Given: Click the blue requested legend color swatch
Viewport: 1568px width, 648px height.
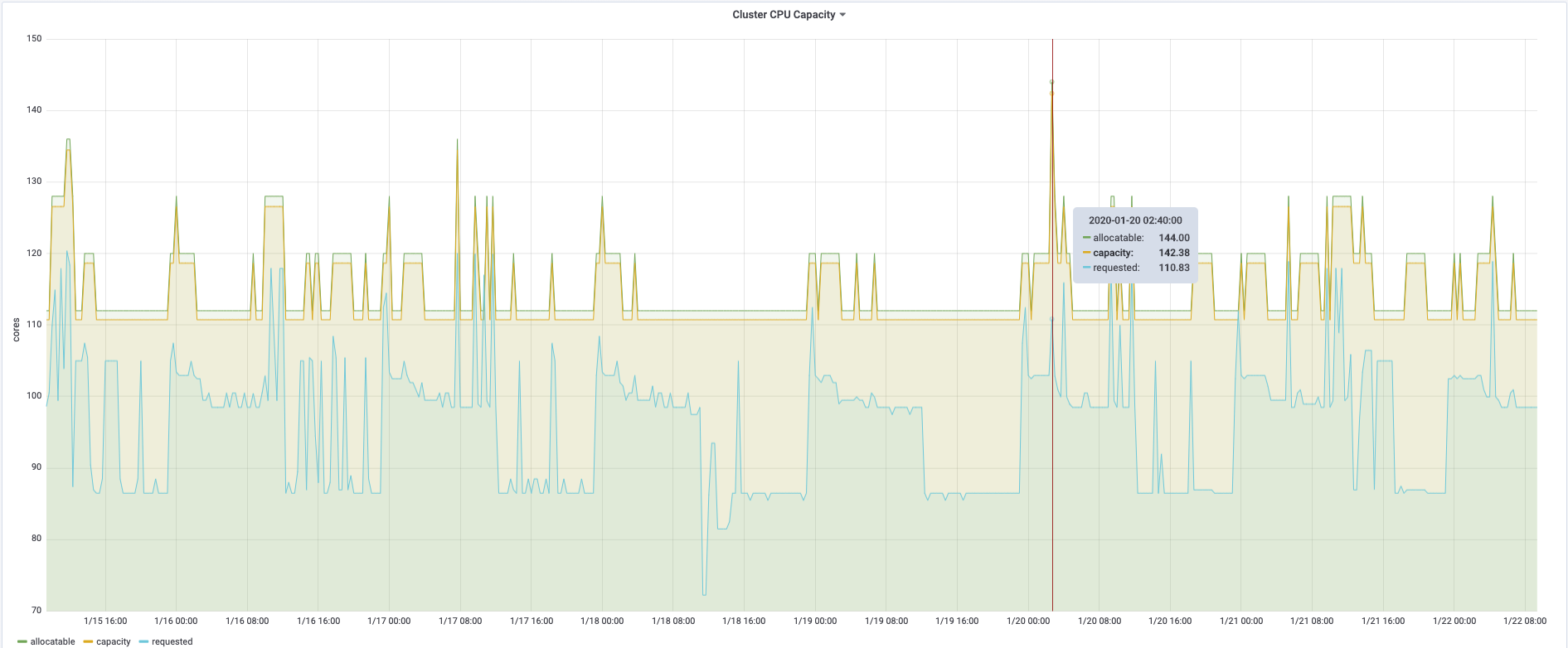Looking at the screenshot, I should click(143, 642).
